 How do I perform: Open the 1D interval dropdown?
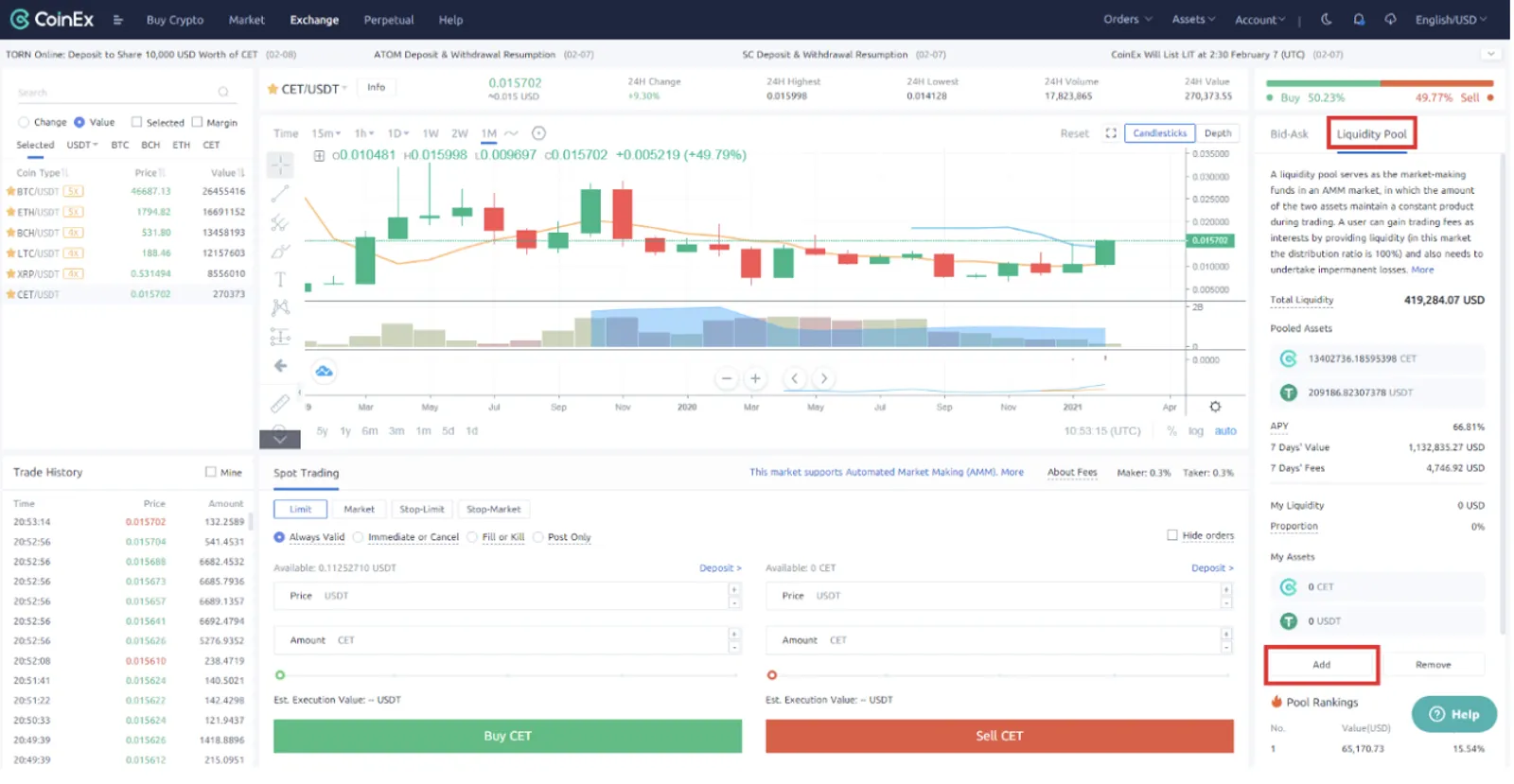click(398, 133)
